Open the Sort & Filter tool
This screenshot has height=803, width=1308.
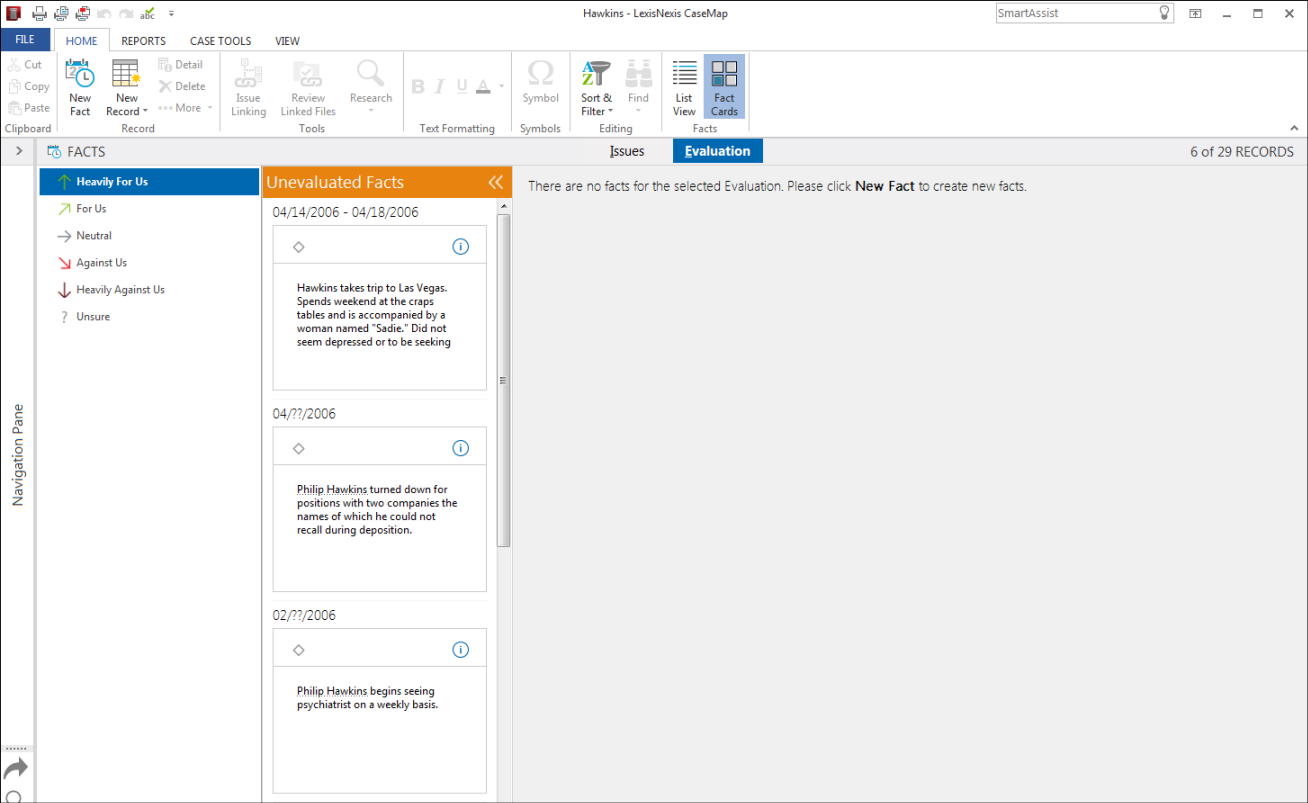click(596, 88)
